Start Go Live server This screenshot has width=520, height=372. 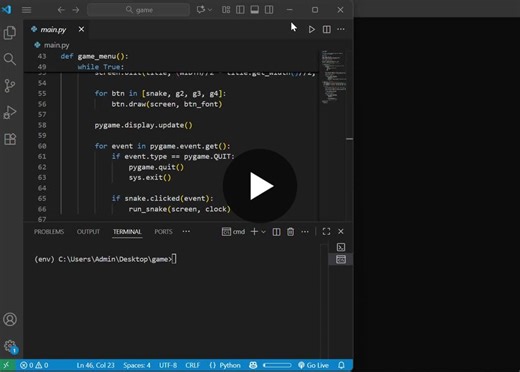coord(313,365)
